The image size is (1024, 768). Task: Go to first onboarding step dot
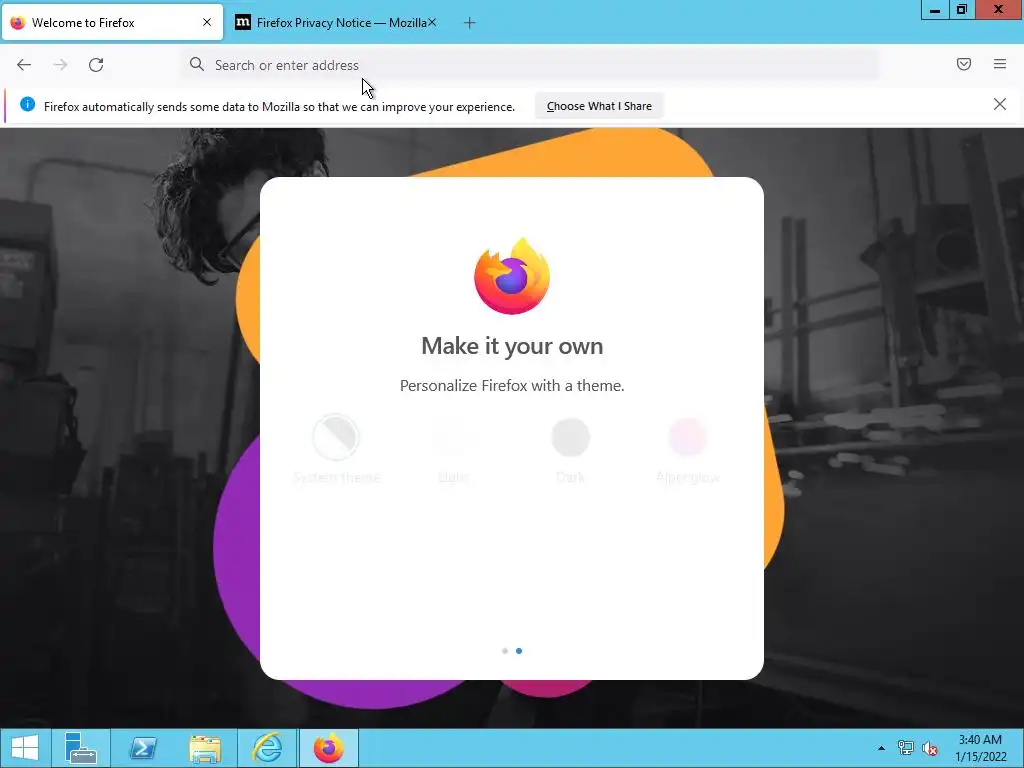click(505, 651)
